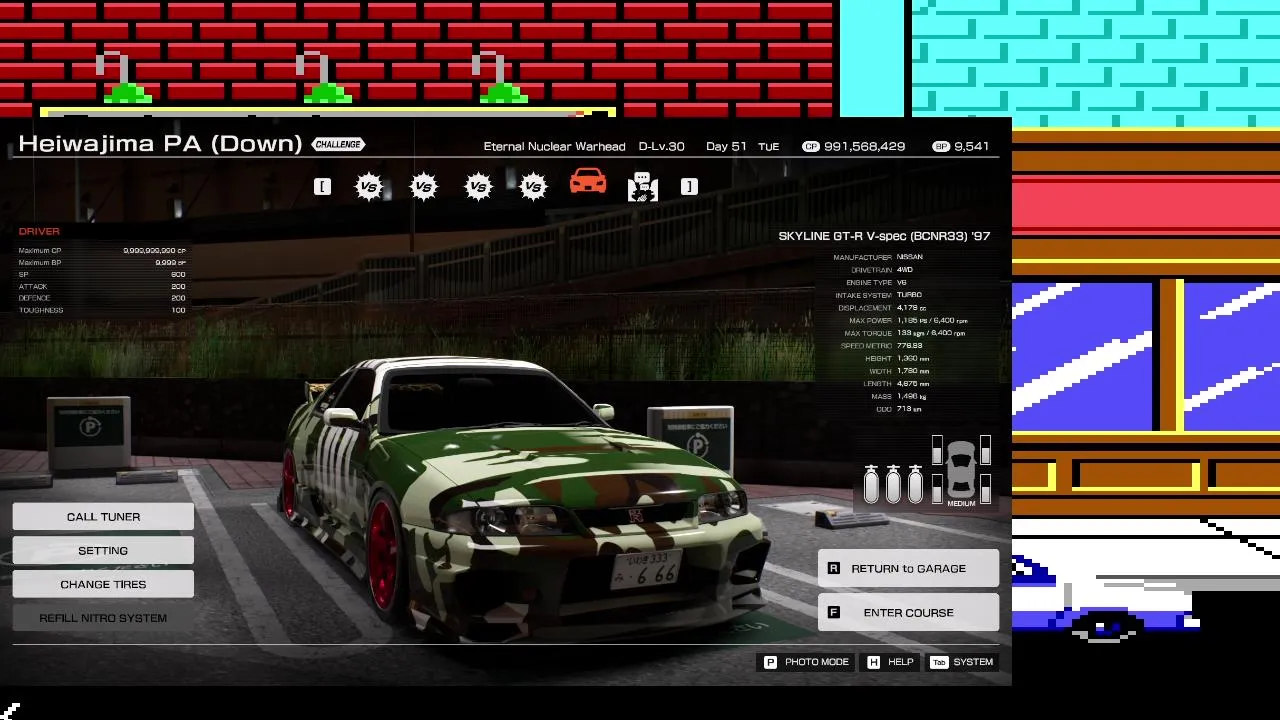Click the D-Lv.30 driver level
The image size is (1280, 720).
tap(662, 146)
